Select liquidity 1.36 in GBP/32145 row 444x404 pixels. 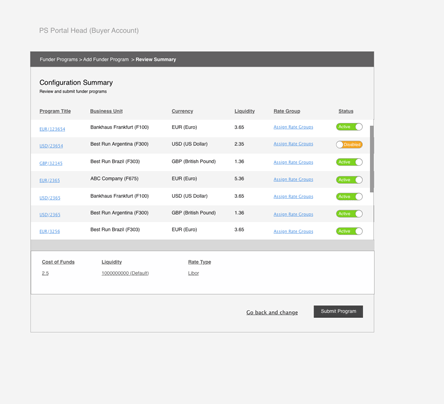(x=239, y=161)
